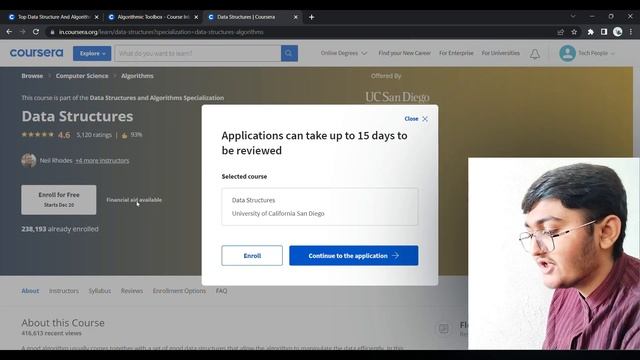
Task: Click 'Continue to the application' button
Action: click(353, 256)
